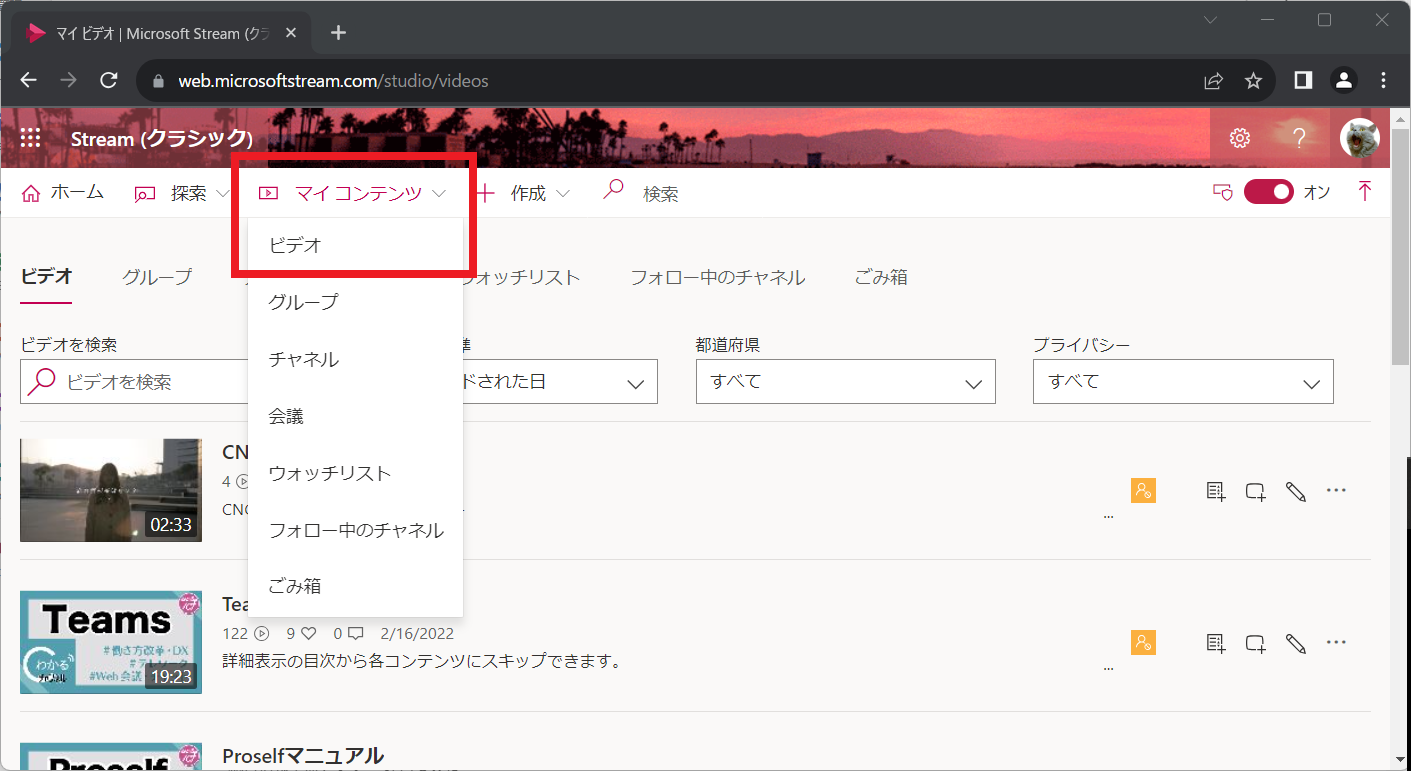This screenshot has height=771, width=1411.
Task: Click the permissions icon on the Teams video row
Action: click(x=1143, y=642)
